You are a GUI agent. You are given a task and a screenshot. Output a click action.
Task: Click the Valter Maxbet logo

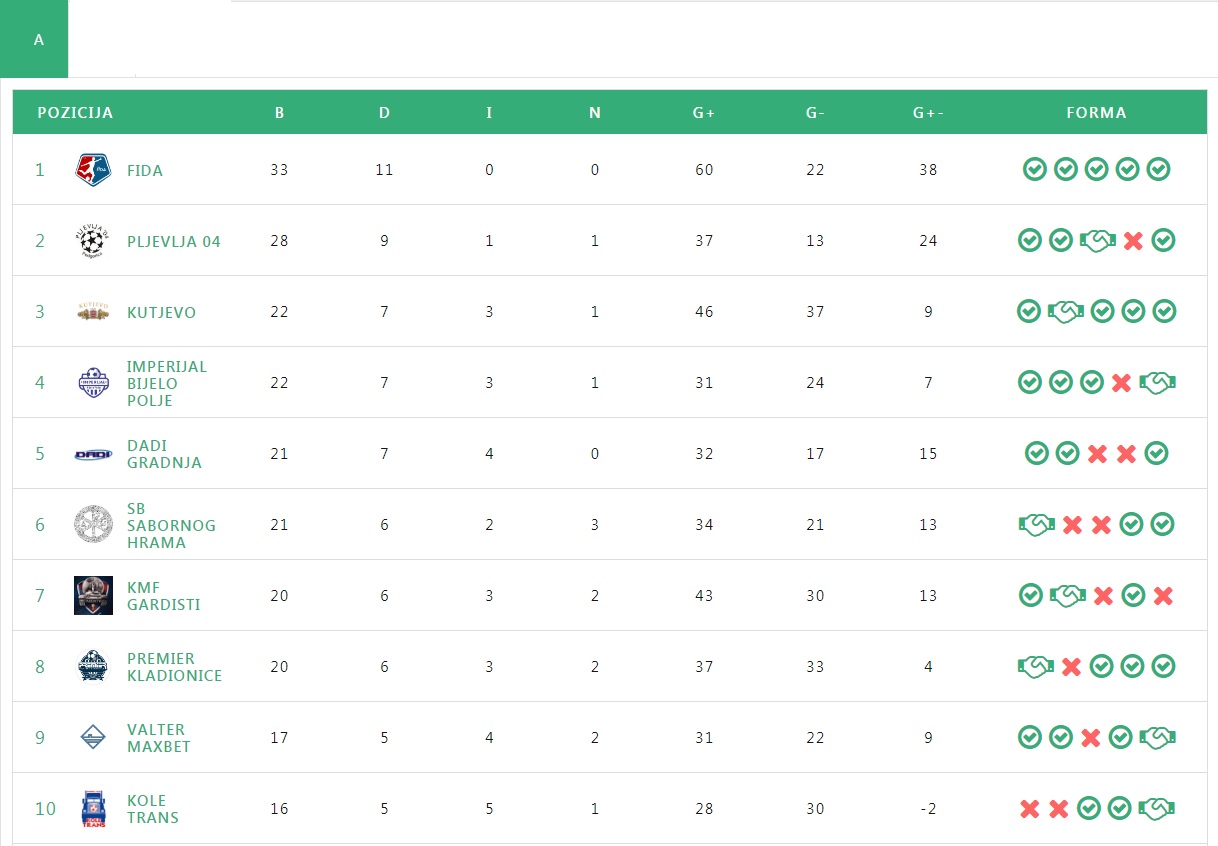93,738
